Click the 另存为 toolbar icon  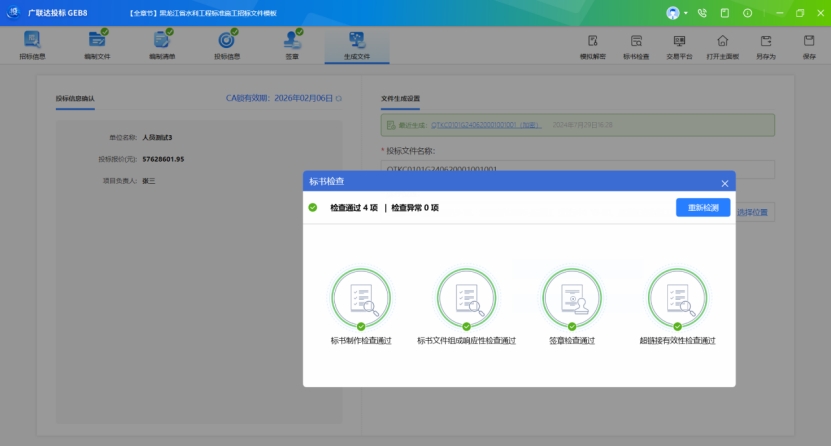tap(766, 42)
